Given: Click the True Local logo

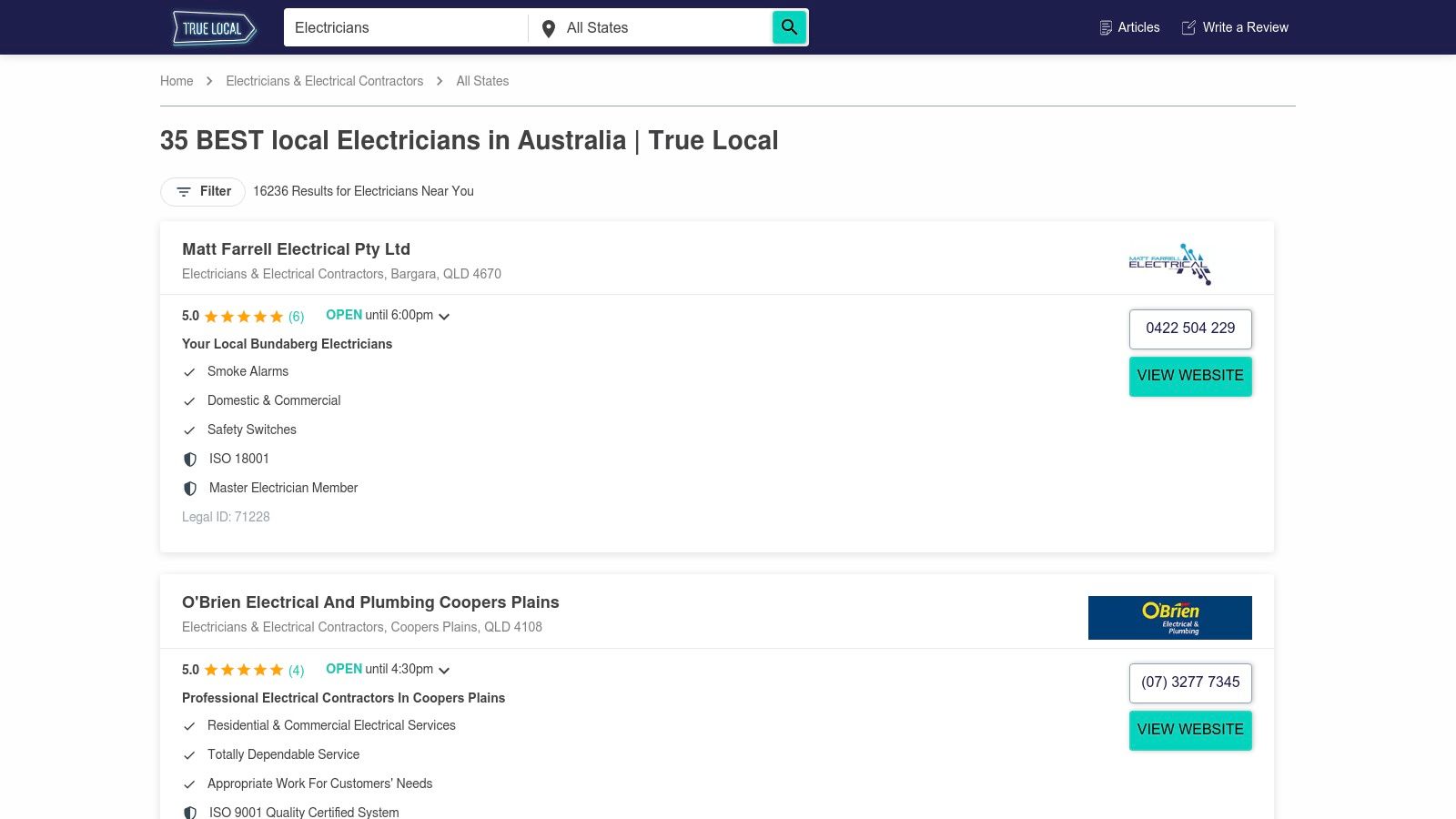Looking at the screenshot, I should (x=214, y=28).
